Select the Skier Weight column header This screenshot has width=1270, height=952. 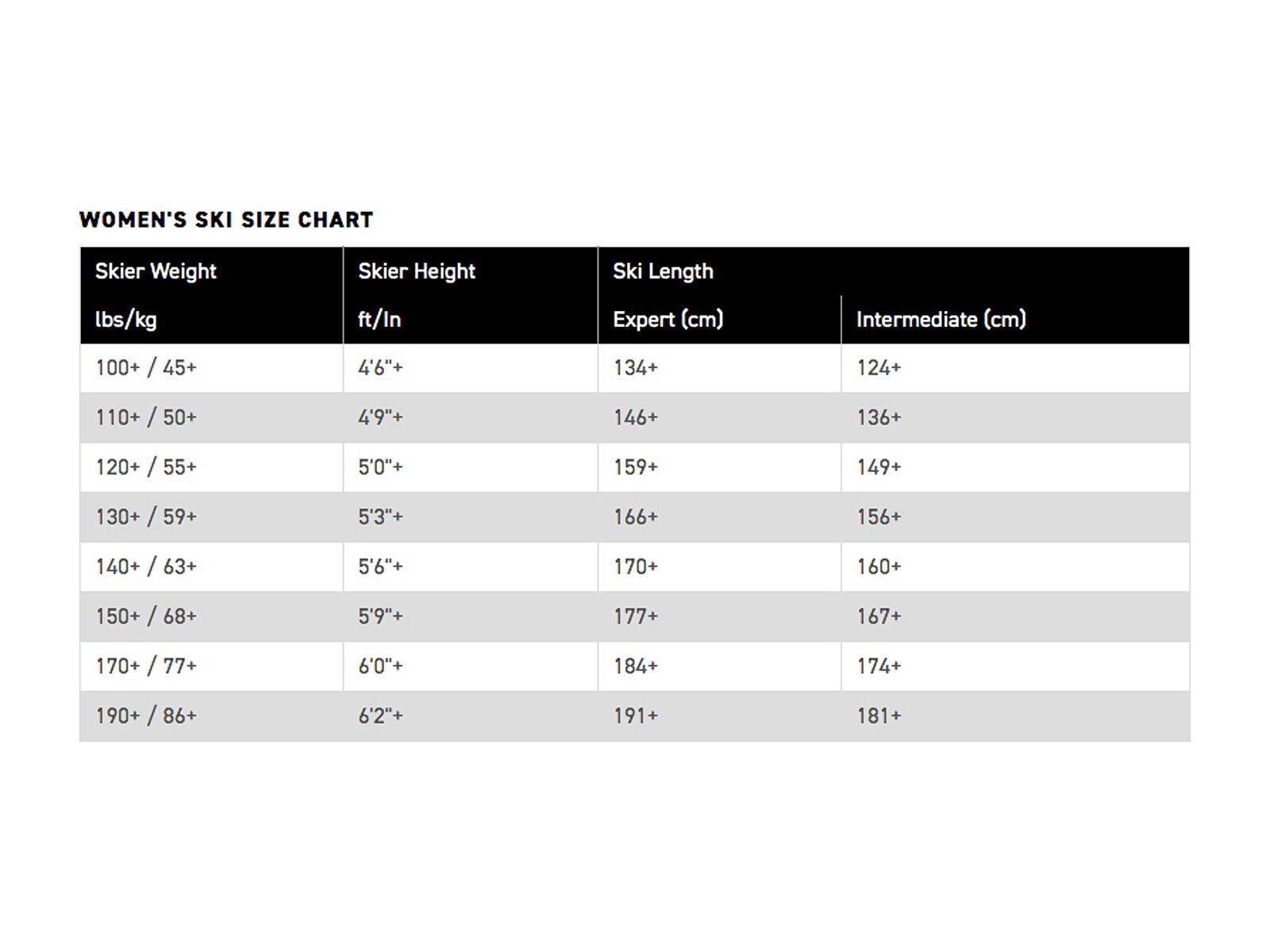point(156,271)
